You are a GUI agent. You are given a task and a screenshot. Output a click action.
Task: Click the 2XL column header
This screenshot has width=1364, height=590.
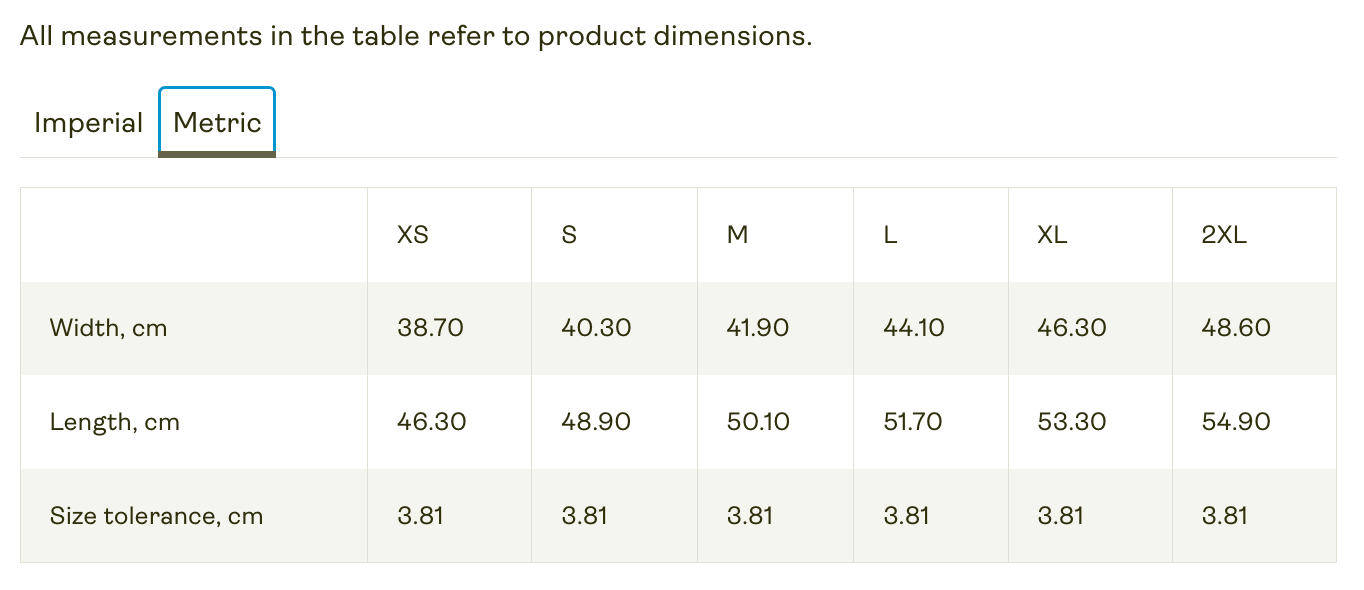[x=1224, y=235]
